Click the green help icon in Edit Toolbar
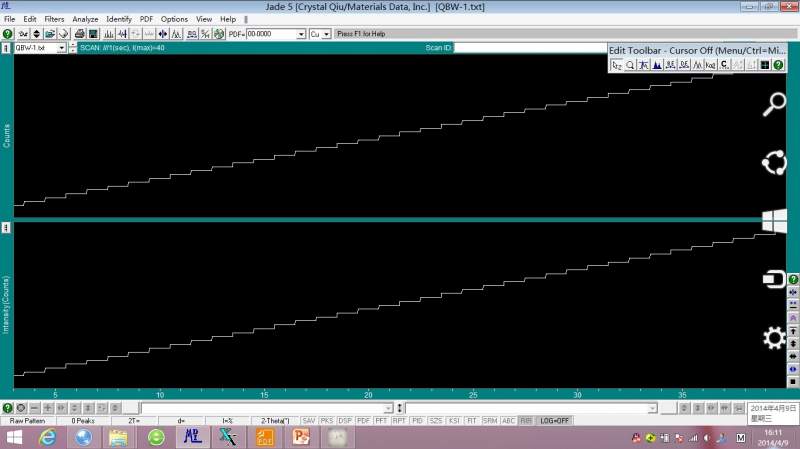 click(x=778, y=65)
